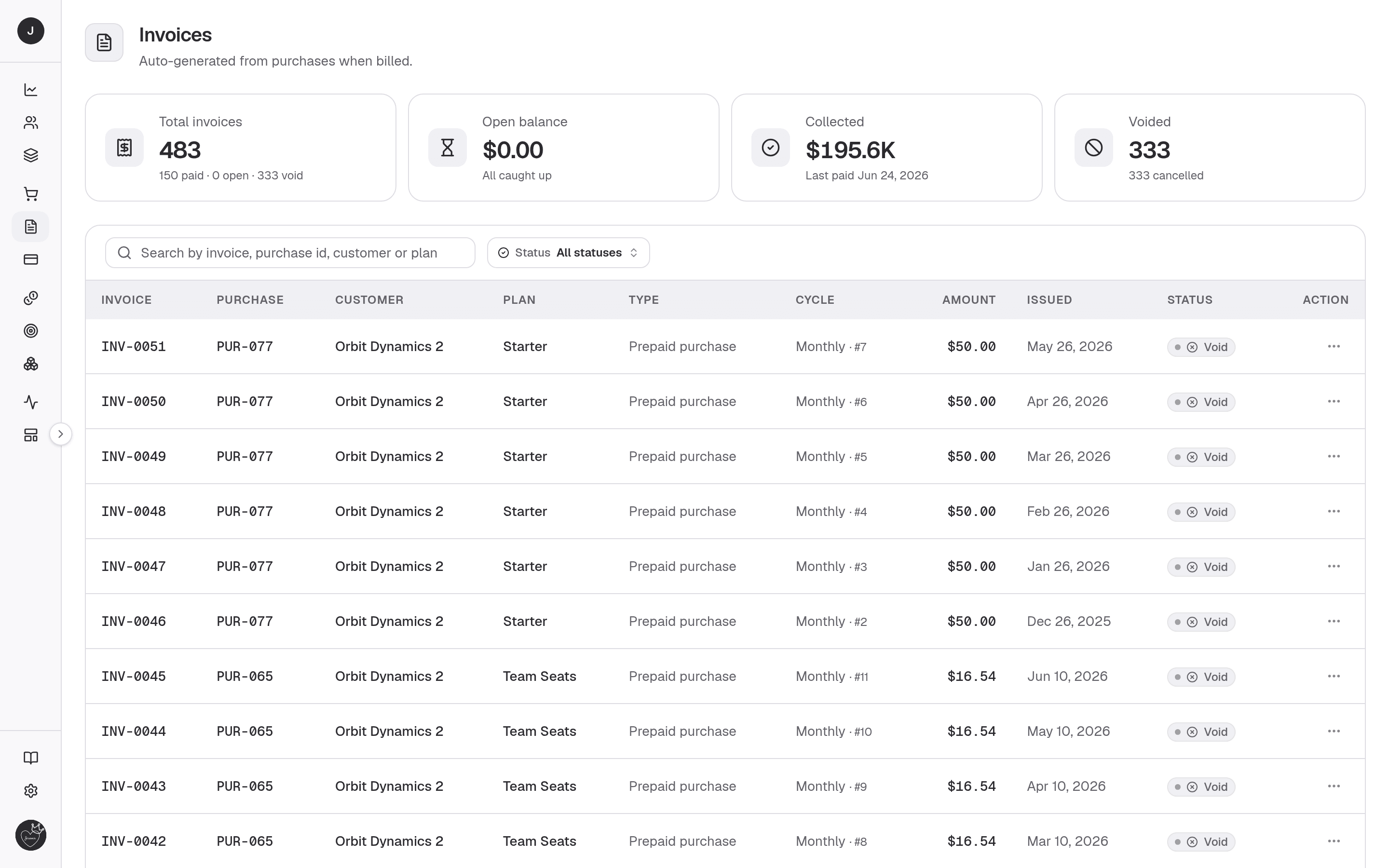Screen dimensions: 1389x868
Task: Open the analytics chart sidebar icon
Action: 30,90
